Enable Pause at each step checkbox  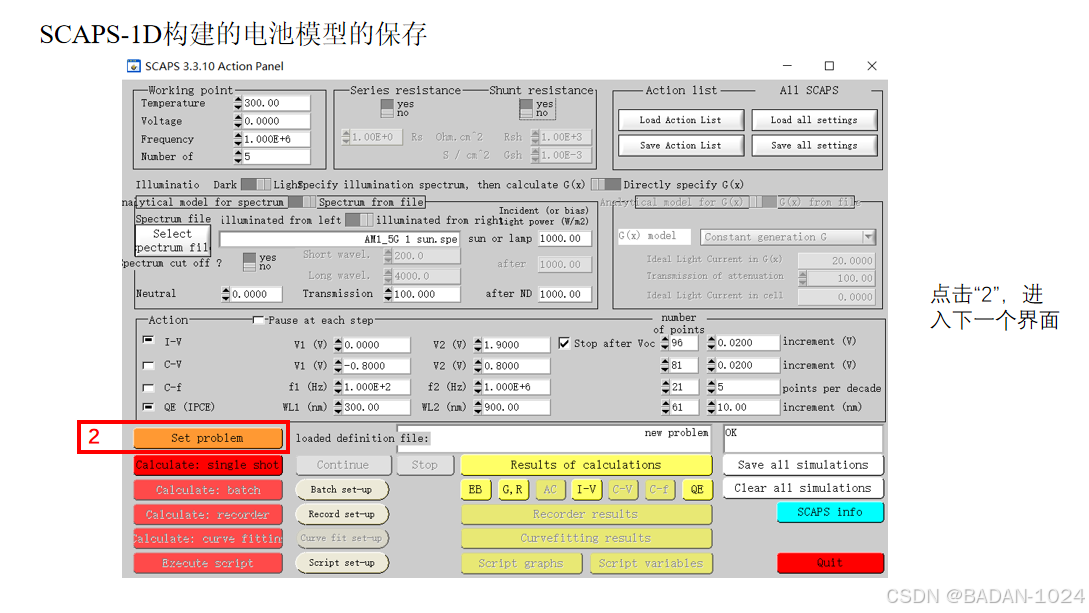pyautogui.click(x=258, y=320)
